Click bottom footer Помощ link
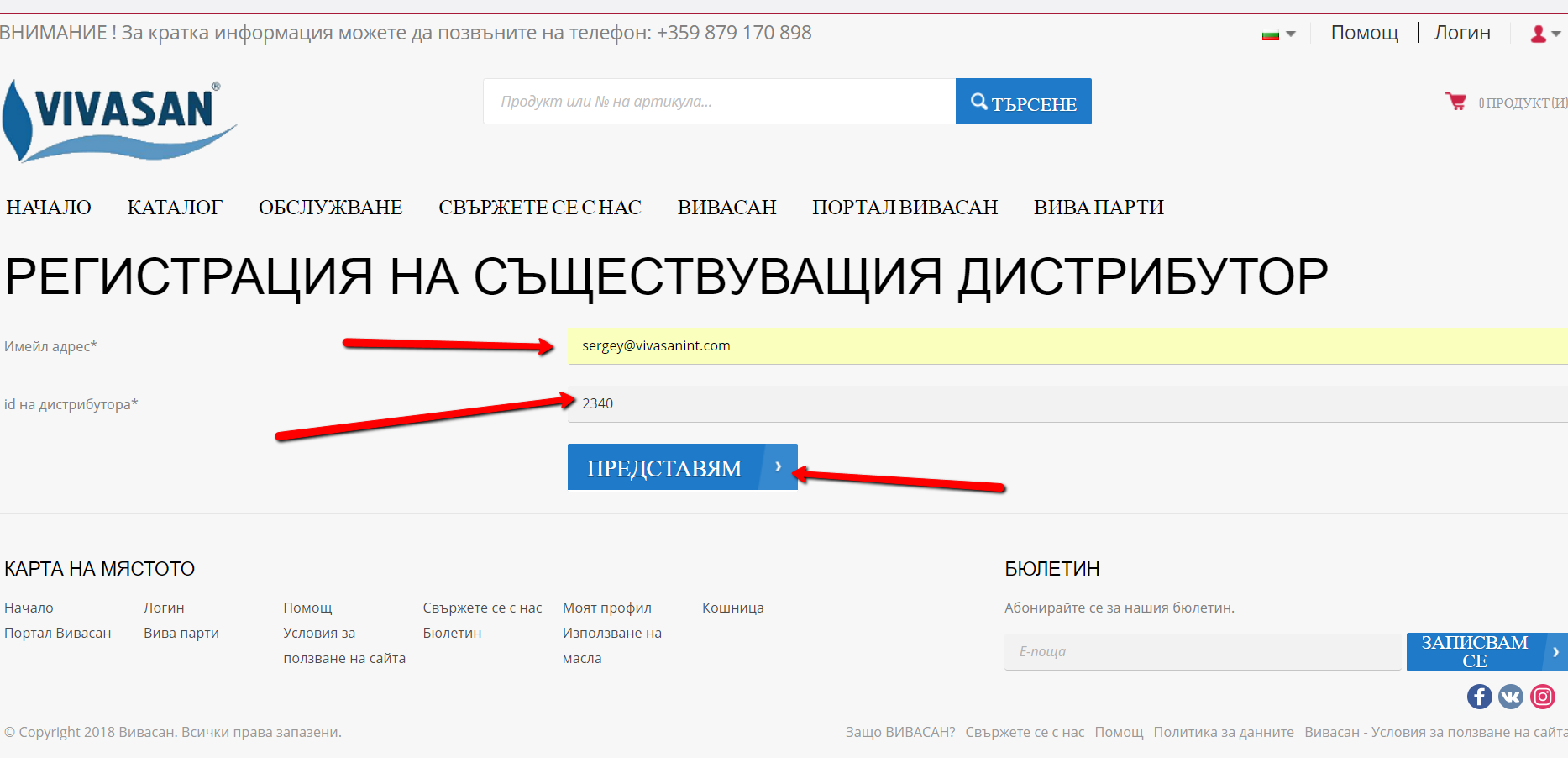This screenshot has width=1568, height=758. click(1119, 732)
